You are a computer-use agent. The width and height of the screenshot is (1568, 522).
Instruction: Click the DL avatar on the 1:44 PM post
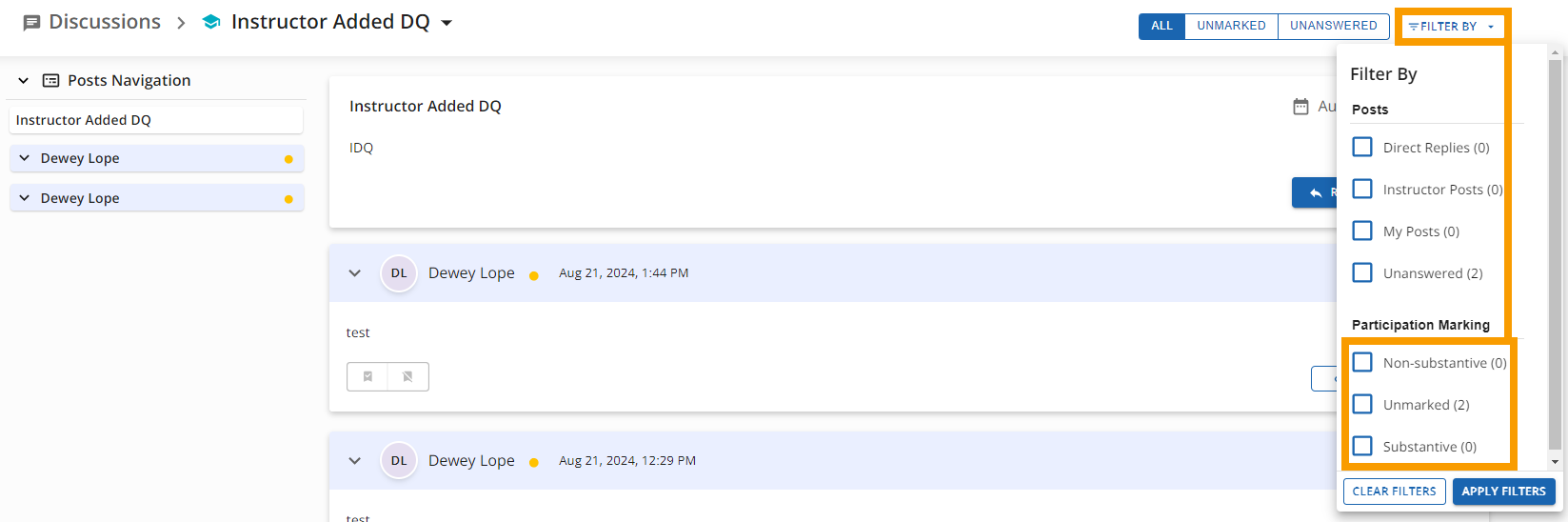(x=399, y=273)
